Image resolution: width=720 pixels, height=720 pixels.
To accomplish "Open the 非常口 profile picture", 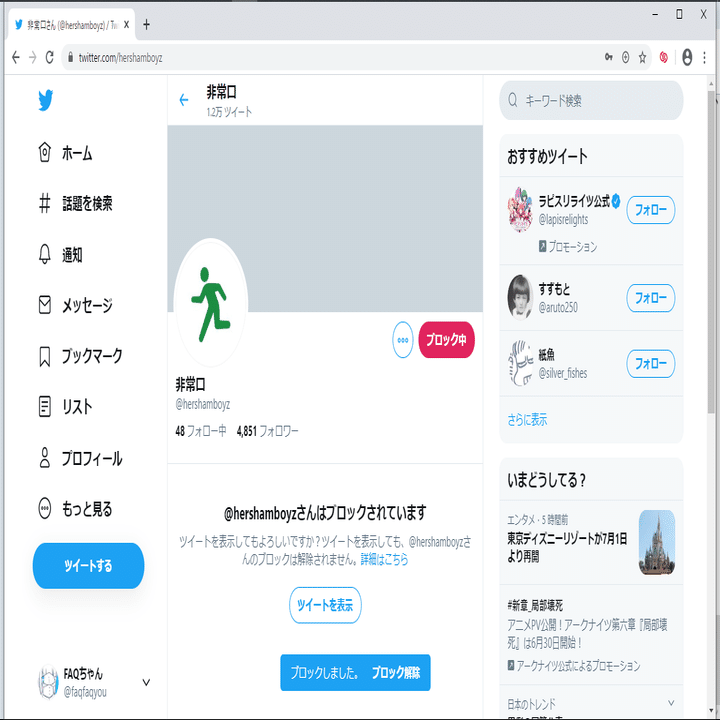I will tap(211, 303).
